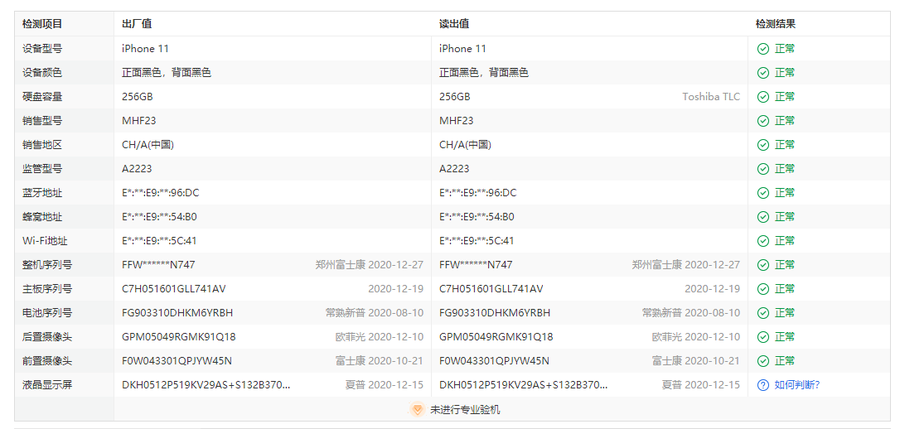Click the green check icon for 销售地区
Image resolution: width=900 pixels, height=429 pixels.
tap(763, 145)
